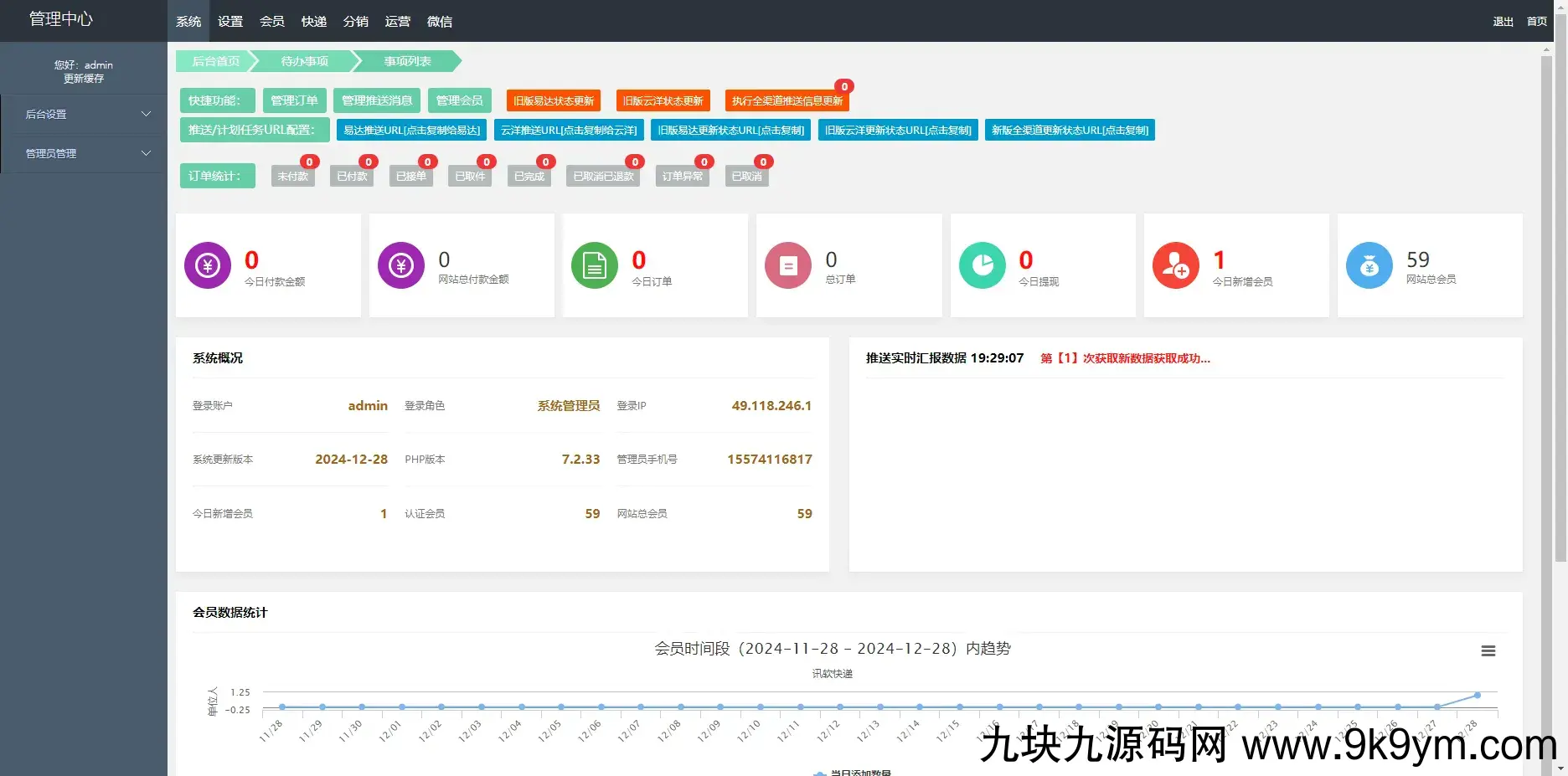Viewport: 1568px width, 776px height.
Task: Click the blue money bag 网站总会员 icon
Action: tap(1369, 265)
